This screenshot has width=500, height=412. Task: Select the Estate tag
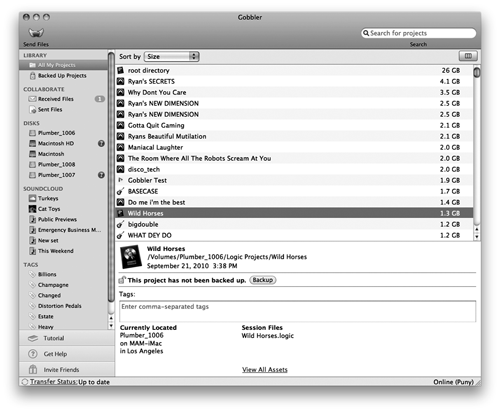click(x=63, y=316)
